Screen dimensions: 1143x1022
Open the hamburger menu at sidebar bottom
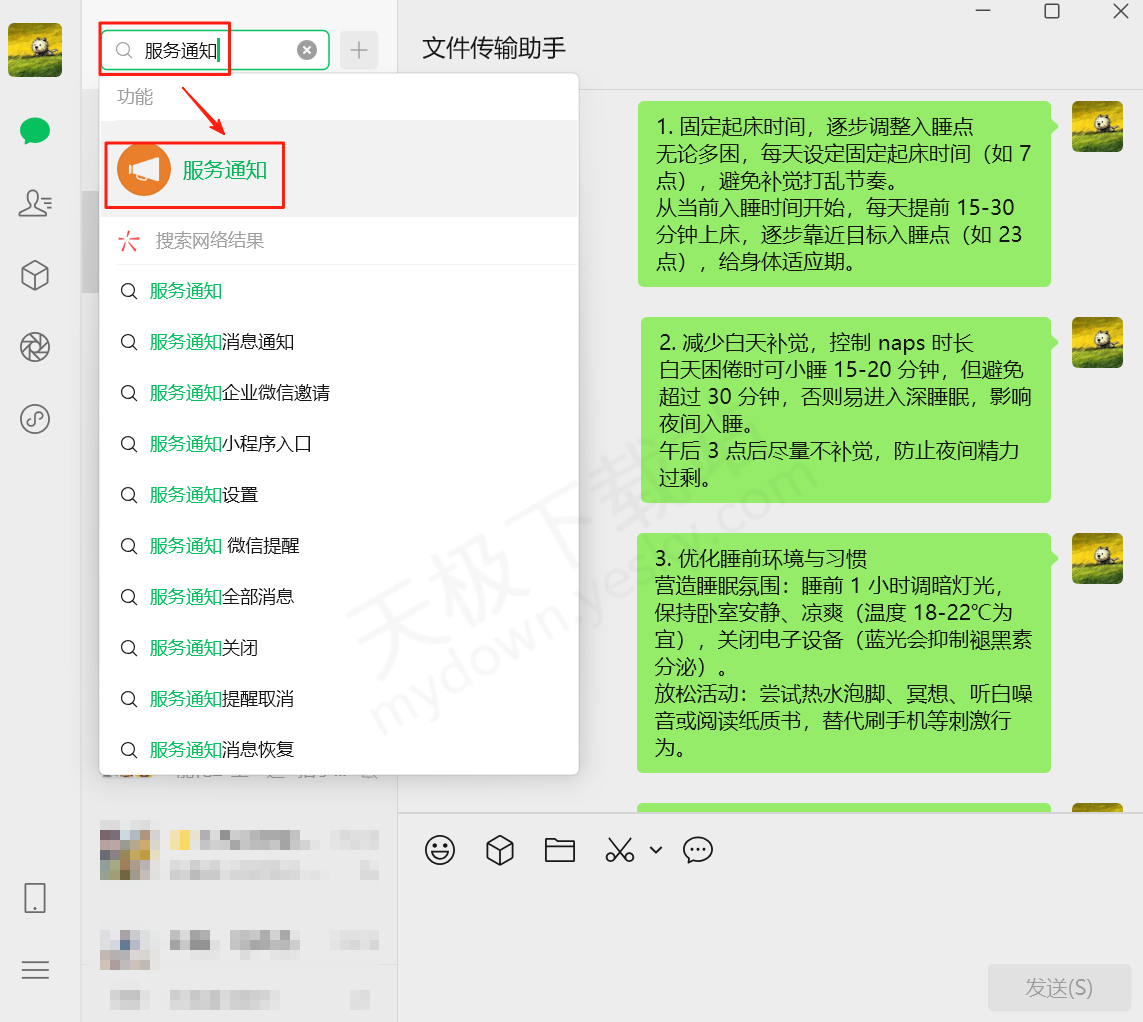35,970
